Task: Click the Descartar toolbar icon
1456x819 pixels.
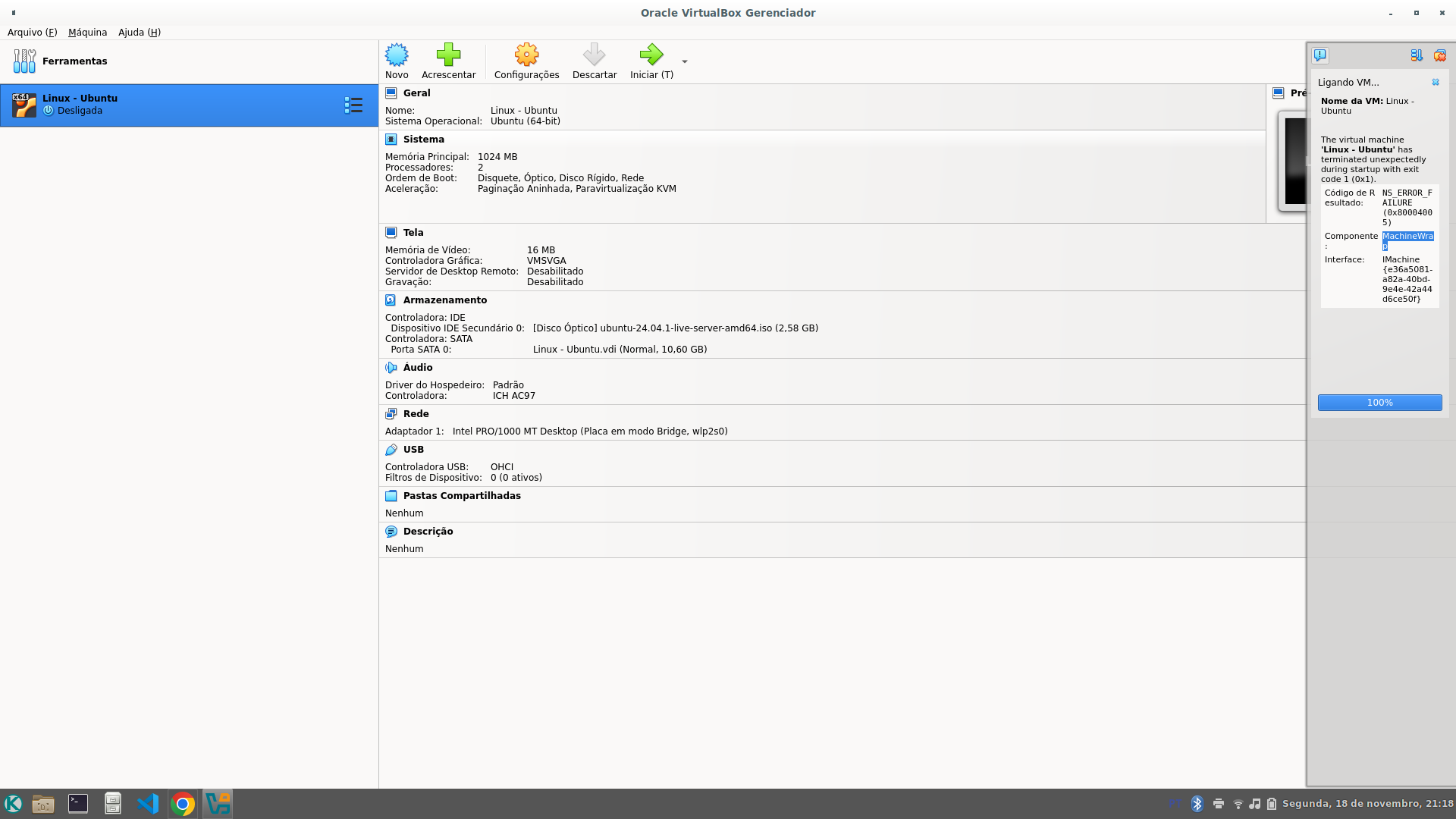Action: click(594, 55)
